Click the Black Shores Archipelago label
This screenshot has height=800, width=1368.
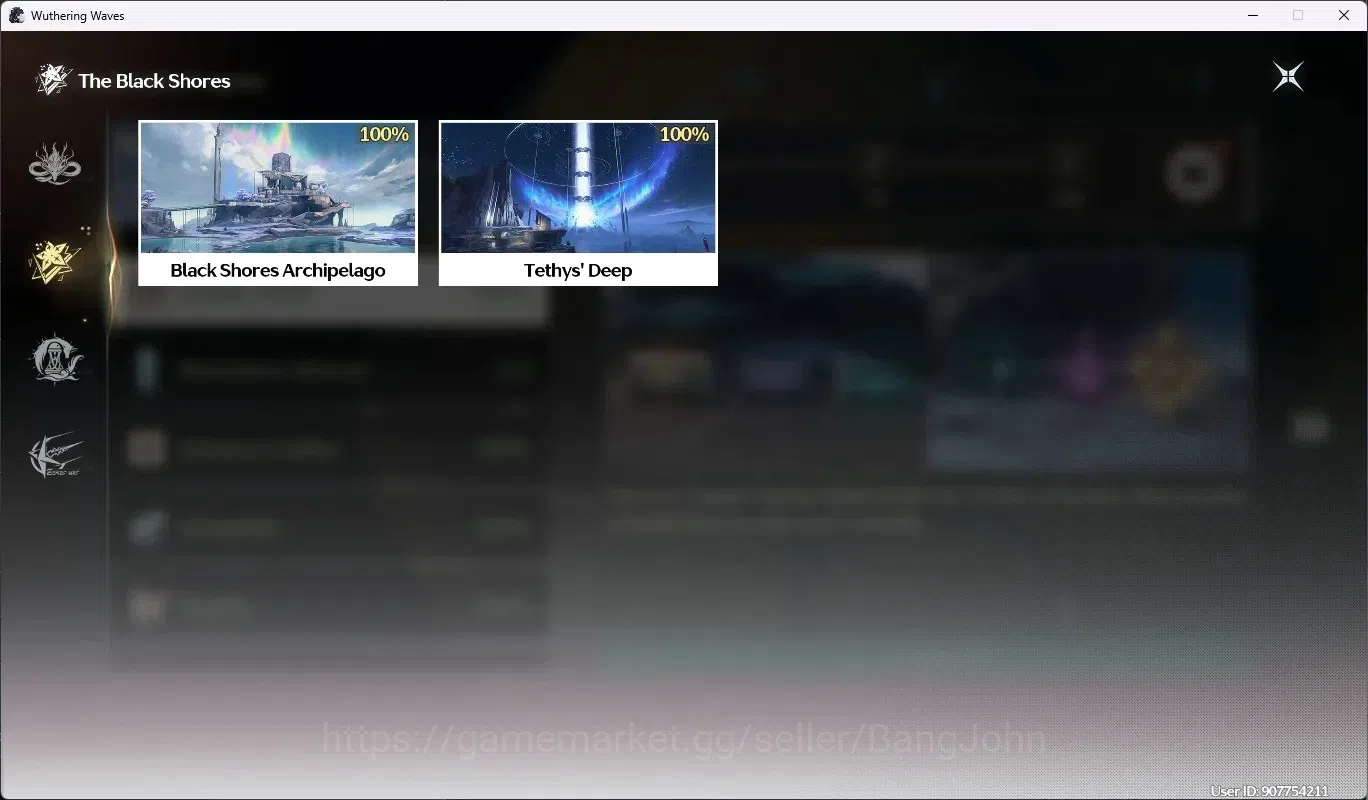click(x=278, y=270)
